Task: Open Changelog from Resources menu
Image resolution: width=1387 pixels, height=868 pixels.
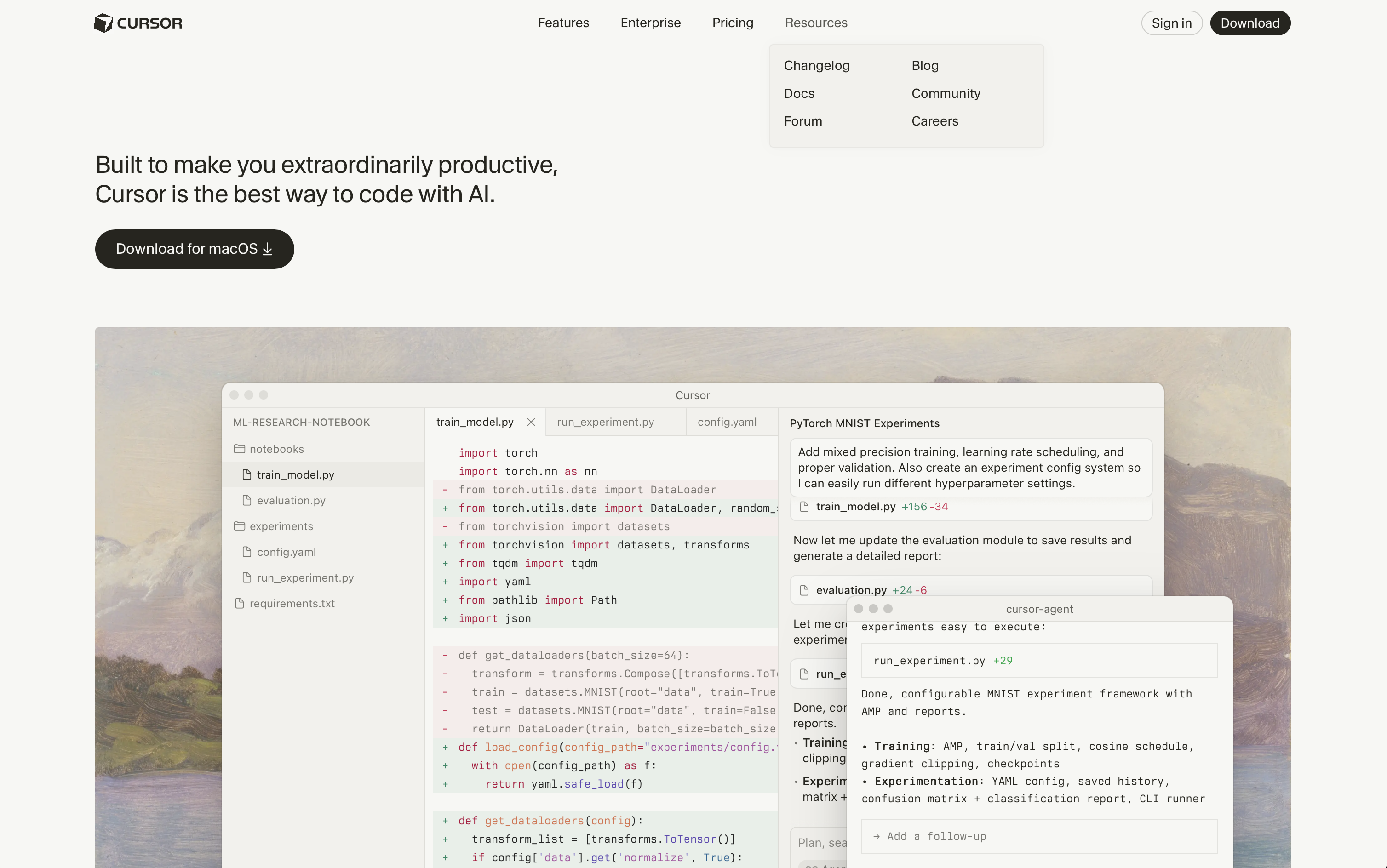Action: 816,65
